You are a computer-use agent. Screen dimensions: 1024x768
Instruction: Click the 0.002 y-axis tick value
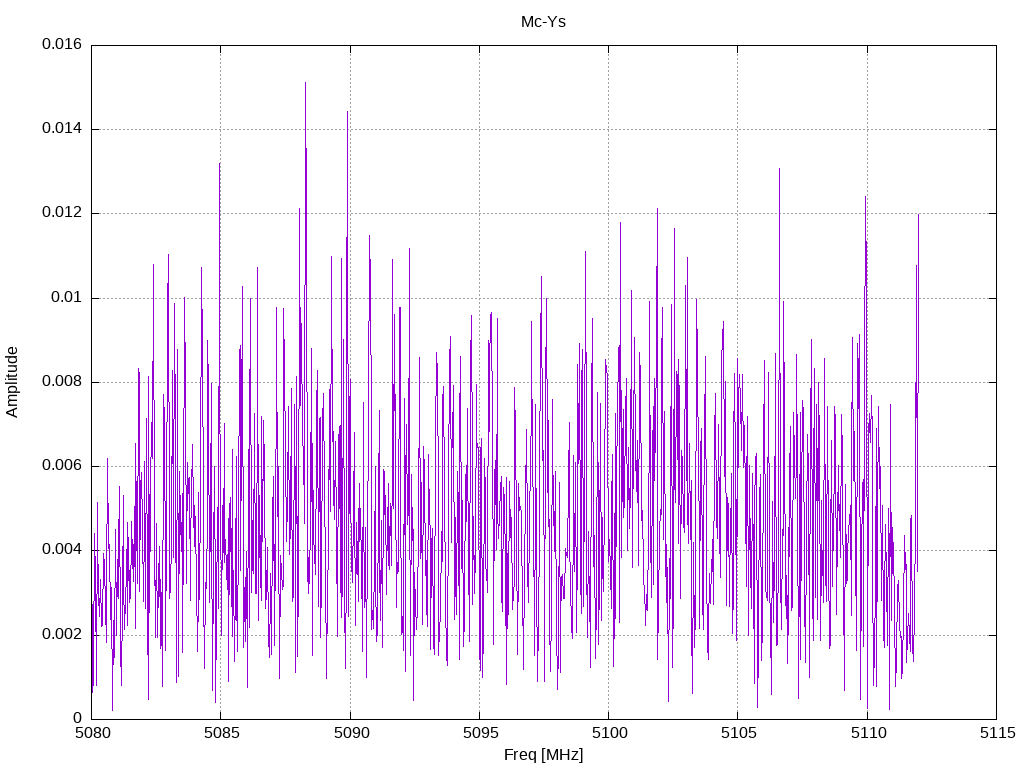click(x=62, y=634)
